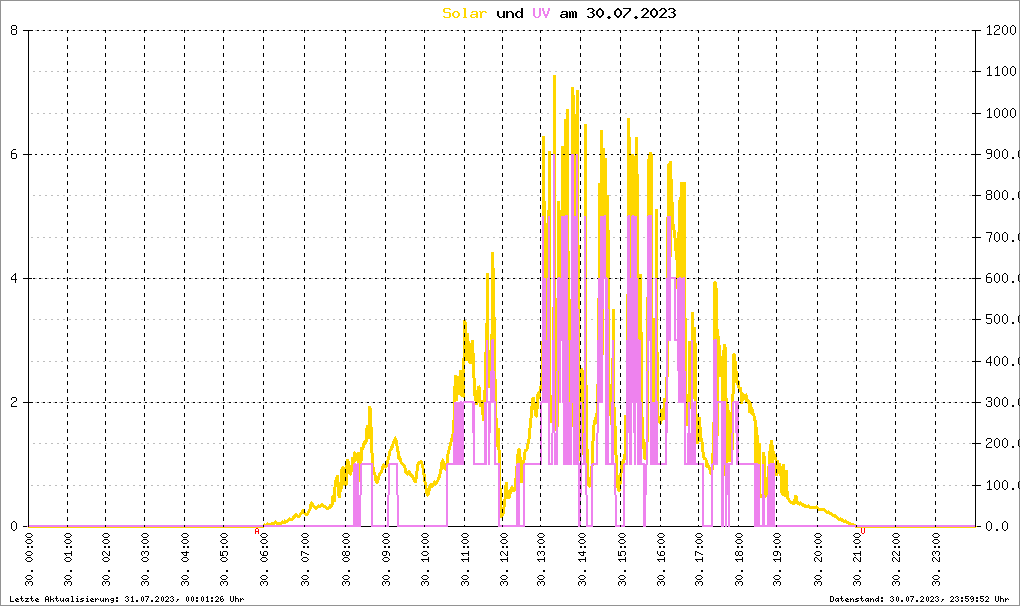Click time label '30. 18:00'
1020x606 pixels.
740,559
